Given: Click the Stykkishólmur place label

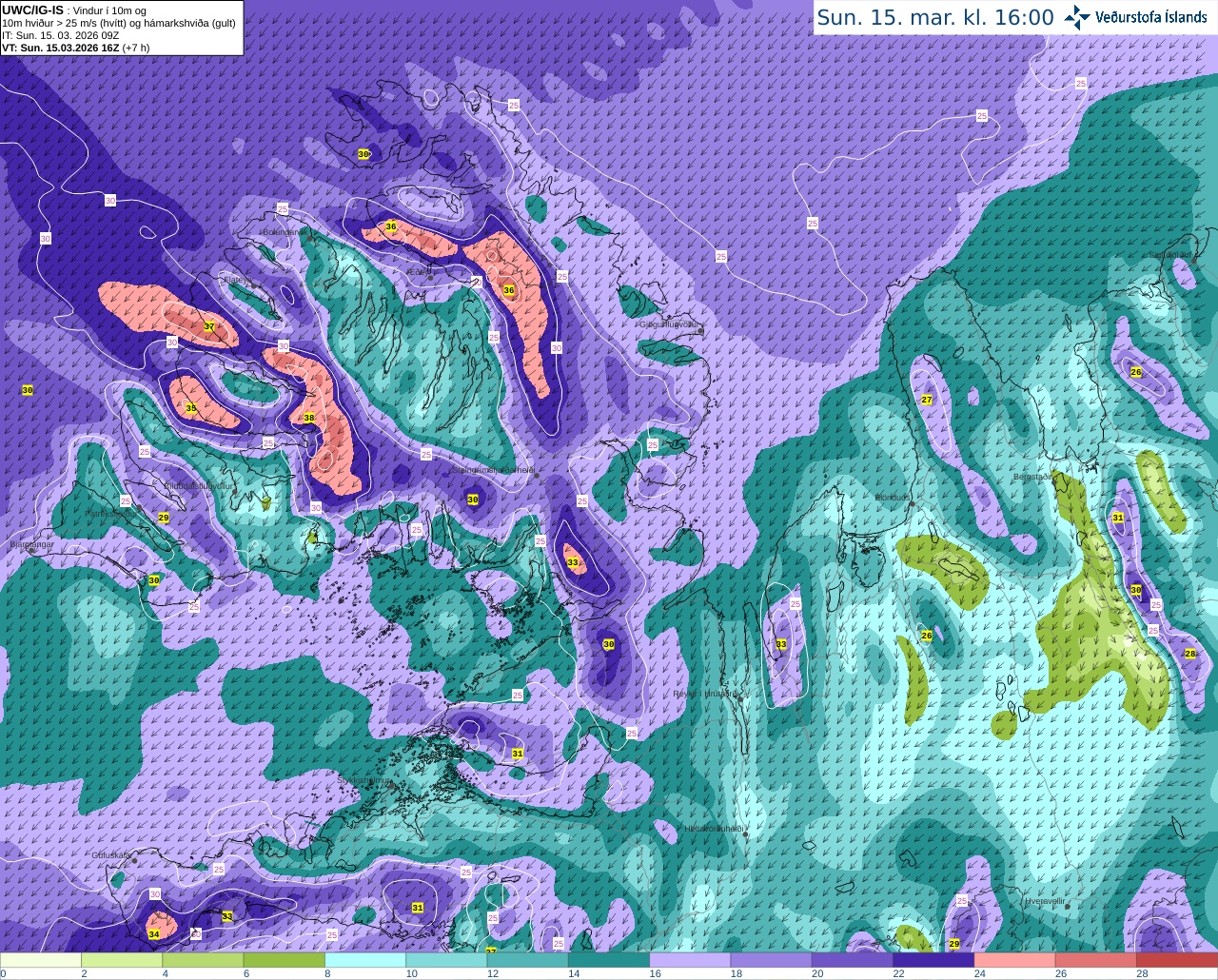Looking at the screenshot, I should (x=364, y=780).
